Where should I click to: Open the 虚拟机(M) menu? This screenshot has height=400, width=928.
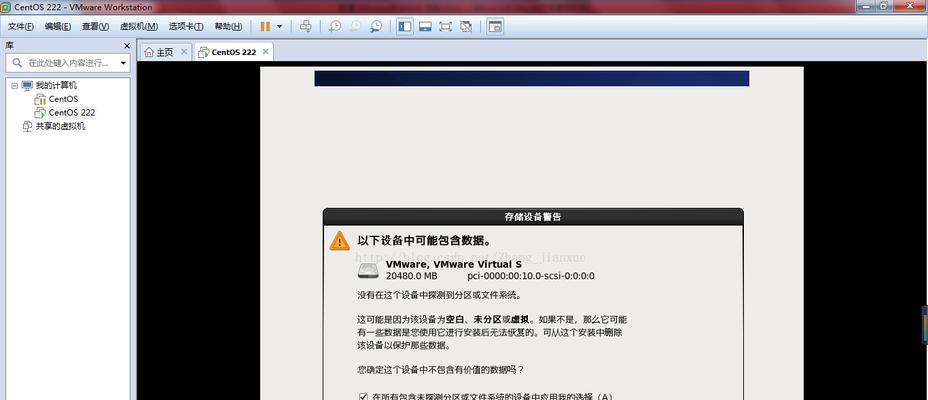pyautogui.click(x=138, y=27)
